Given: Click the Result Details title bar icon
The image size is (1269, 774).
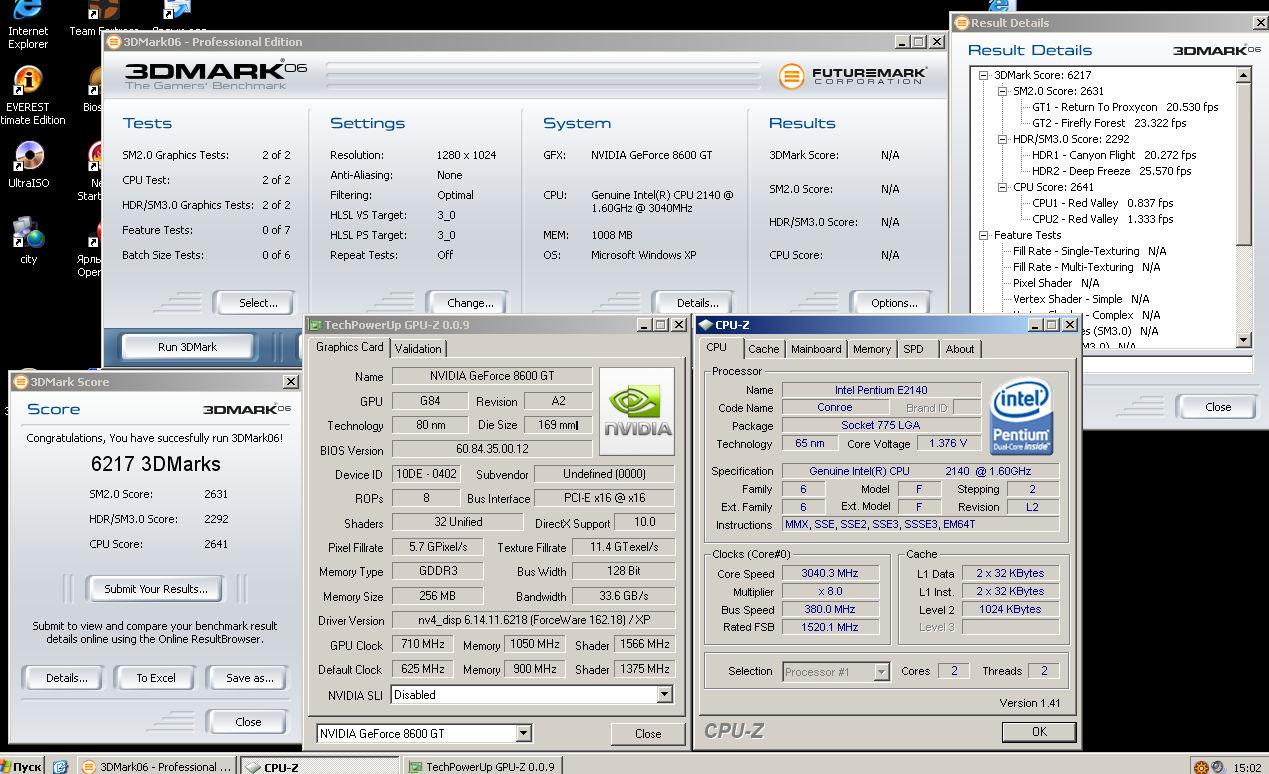Looking at the screenshot, I should click(x=961, y=22).
